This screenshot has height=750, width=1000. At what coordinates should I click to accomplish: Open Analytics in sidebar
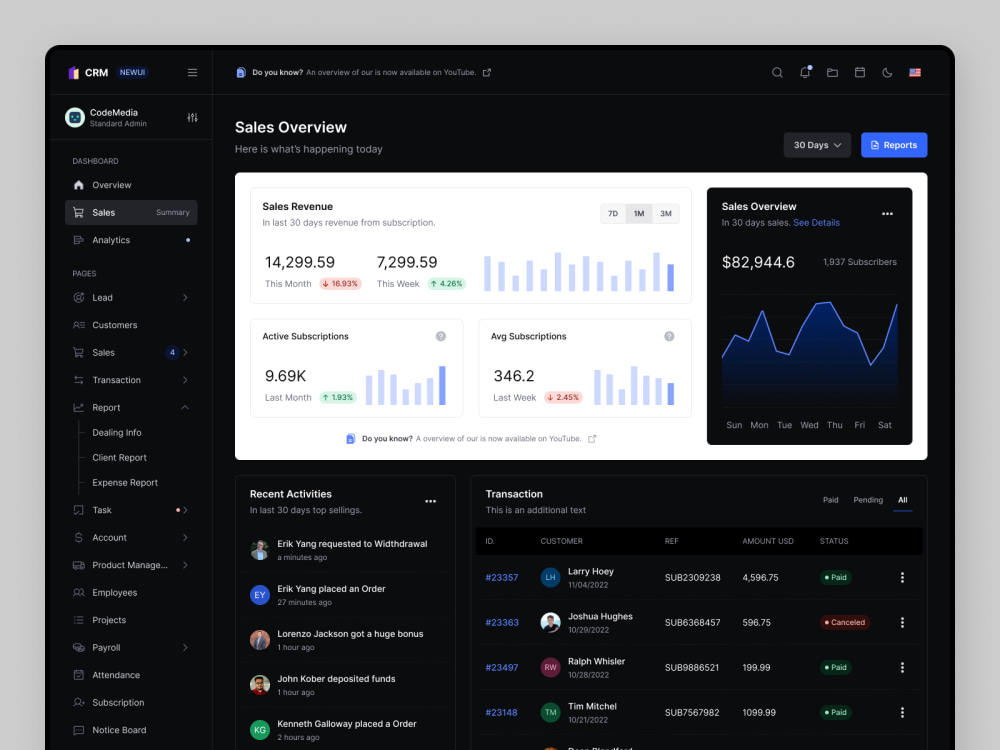coord(131,240)
